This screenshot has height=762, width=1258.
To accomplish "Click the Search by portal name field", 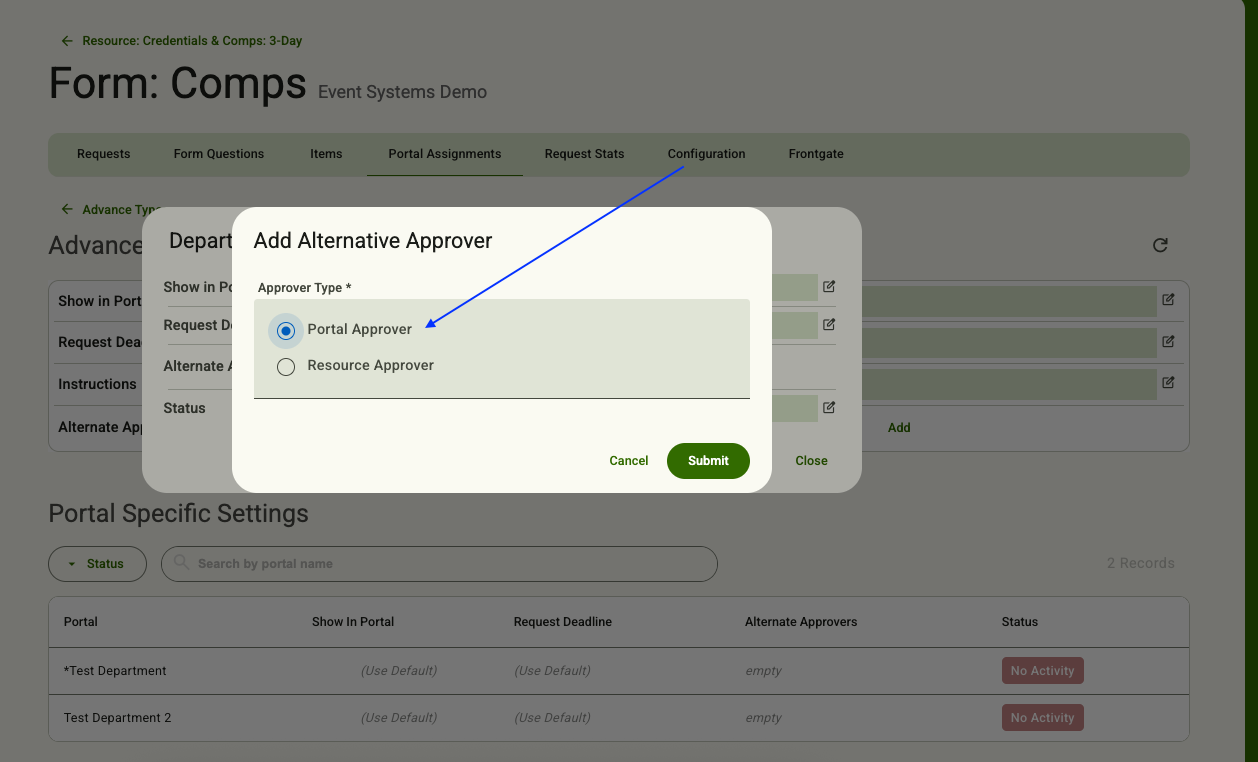I will pos(439,564).
